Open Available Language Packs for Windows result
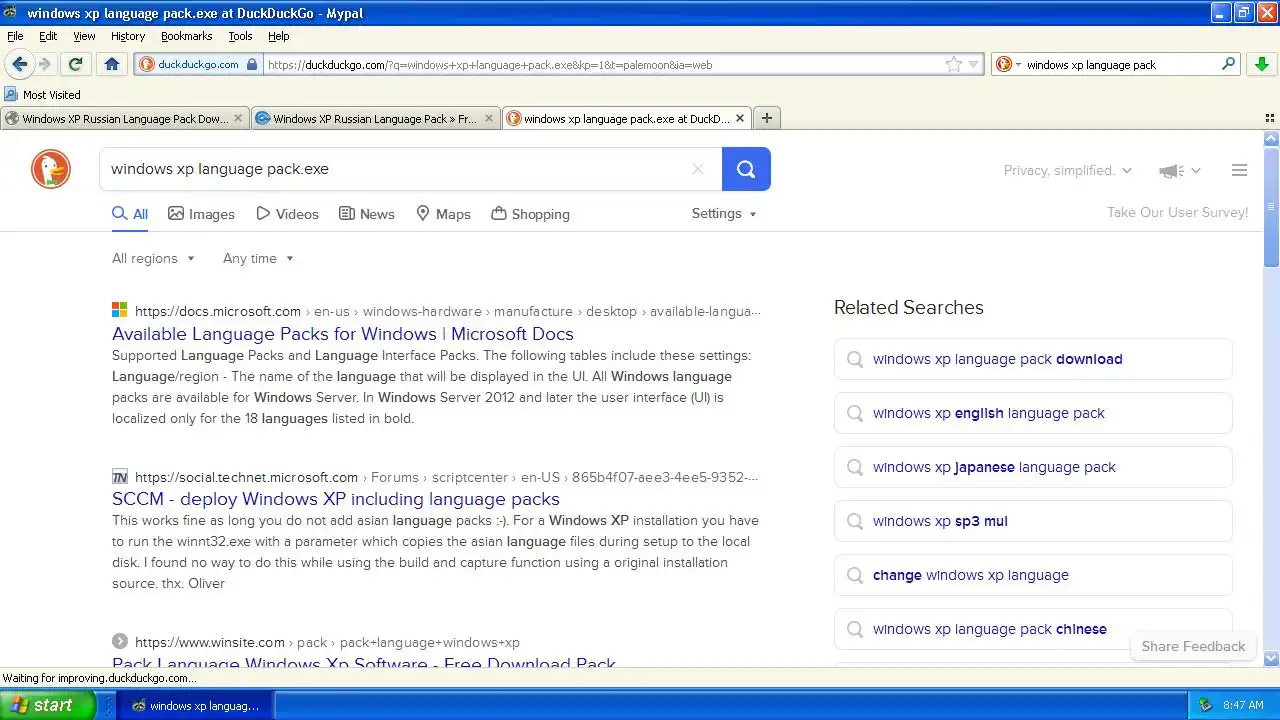Image resolution: width=1280 pixels, height=720 pixels. 343,334
